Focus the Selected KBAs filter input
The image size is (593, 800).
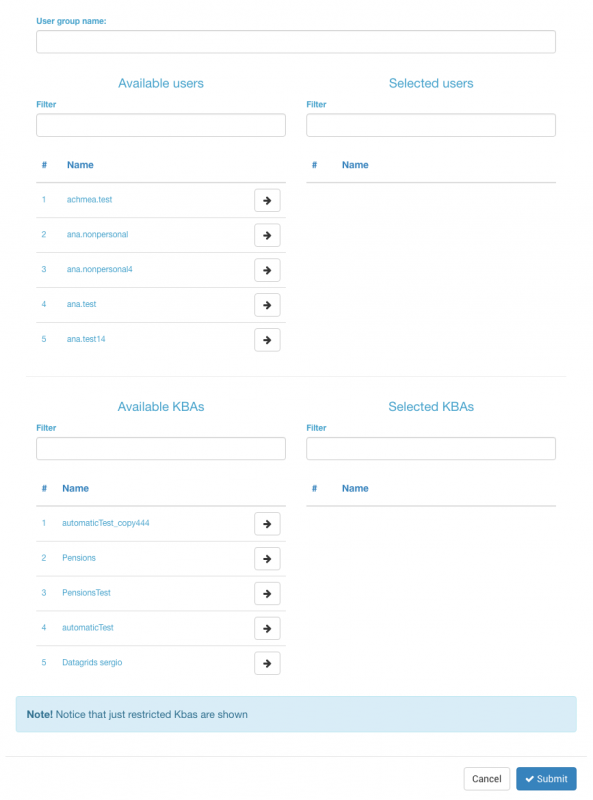tap(431, 448)
